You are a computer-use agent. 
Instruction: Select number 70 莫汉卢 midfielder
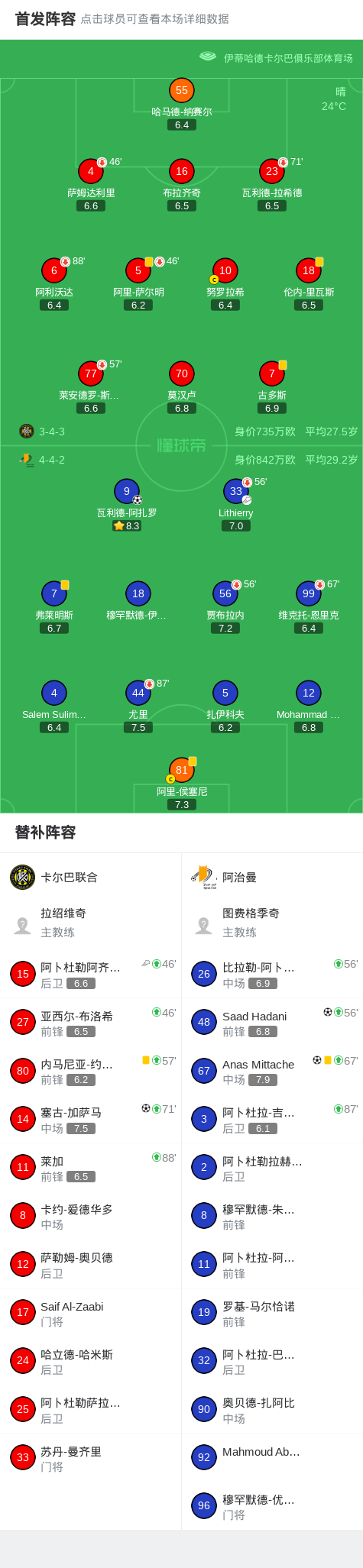[x=182, y=373]
